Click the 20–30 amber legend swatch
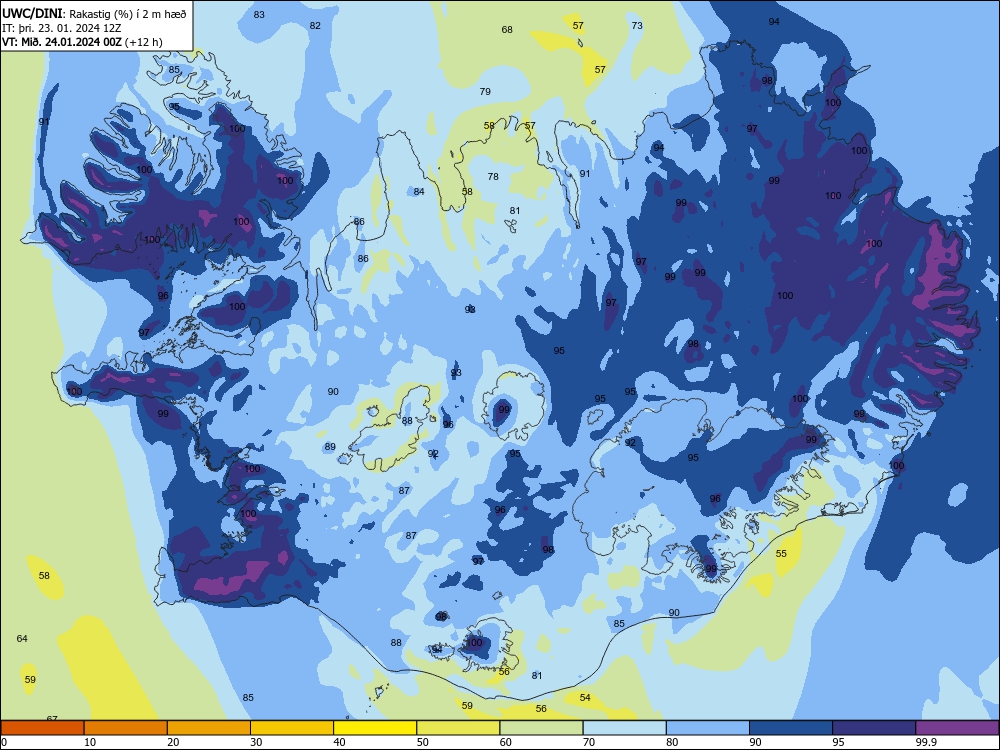 (209, 728)
